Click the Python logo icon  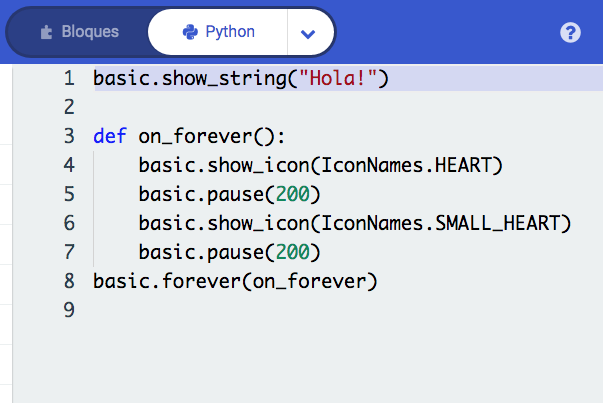[x=190, y=32]
